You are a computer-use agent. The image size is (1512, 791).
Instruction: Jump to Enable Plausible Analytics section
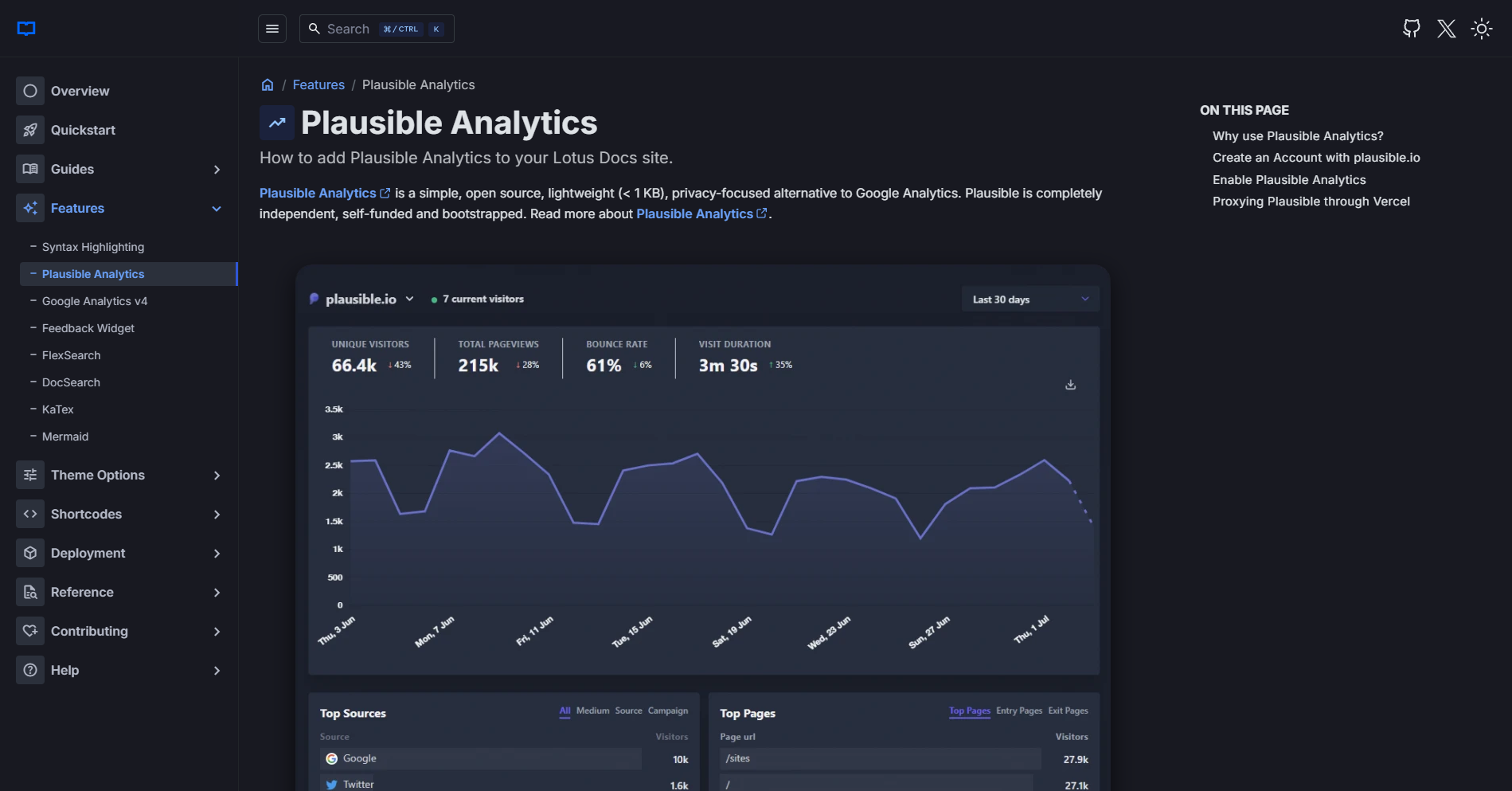pos(1289,180)
